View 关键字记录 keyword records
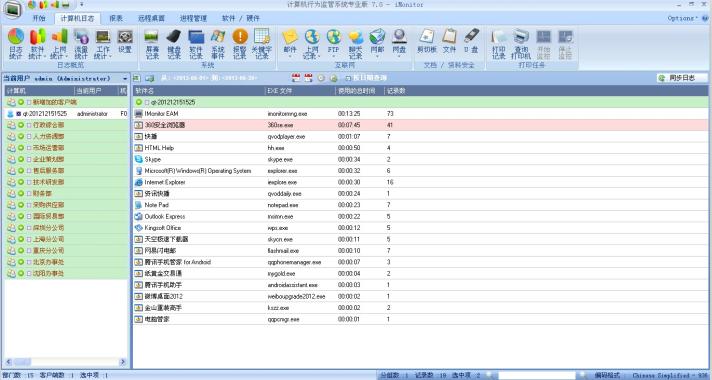This screenshot has width=712, height=380. tap(262, 44)
